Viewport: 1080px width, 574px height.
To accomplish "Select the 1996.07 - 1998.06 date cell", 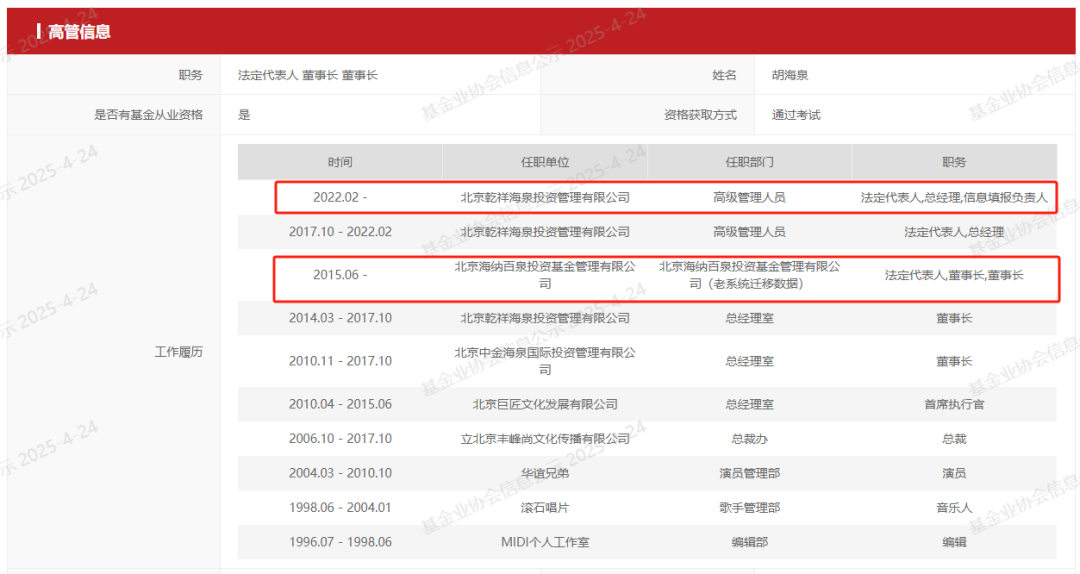I will 340,542.
